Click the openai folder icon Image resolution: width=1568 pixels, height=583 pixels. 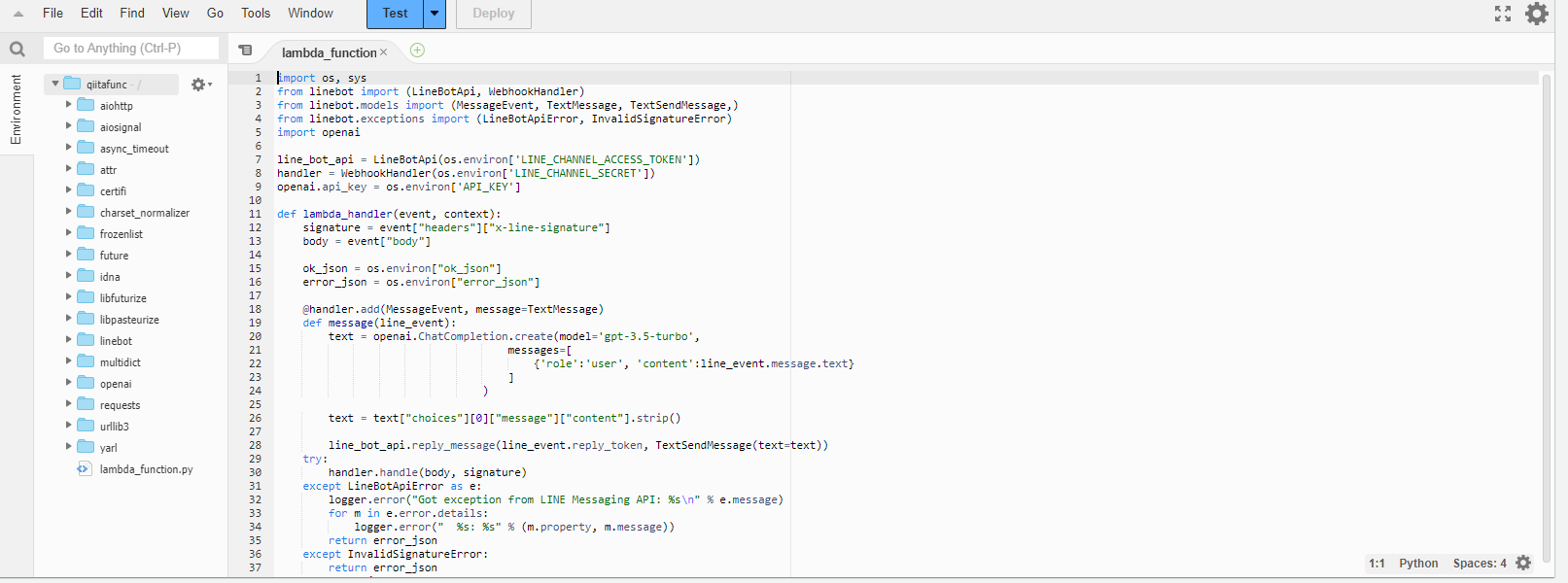tap(86, 384)
